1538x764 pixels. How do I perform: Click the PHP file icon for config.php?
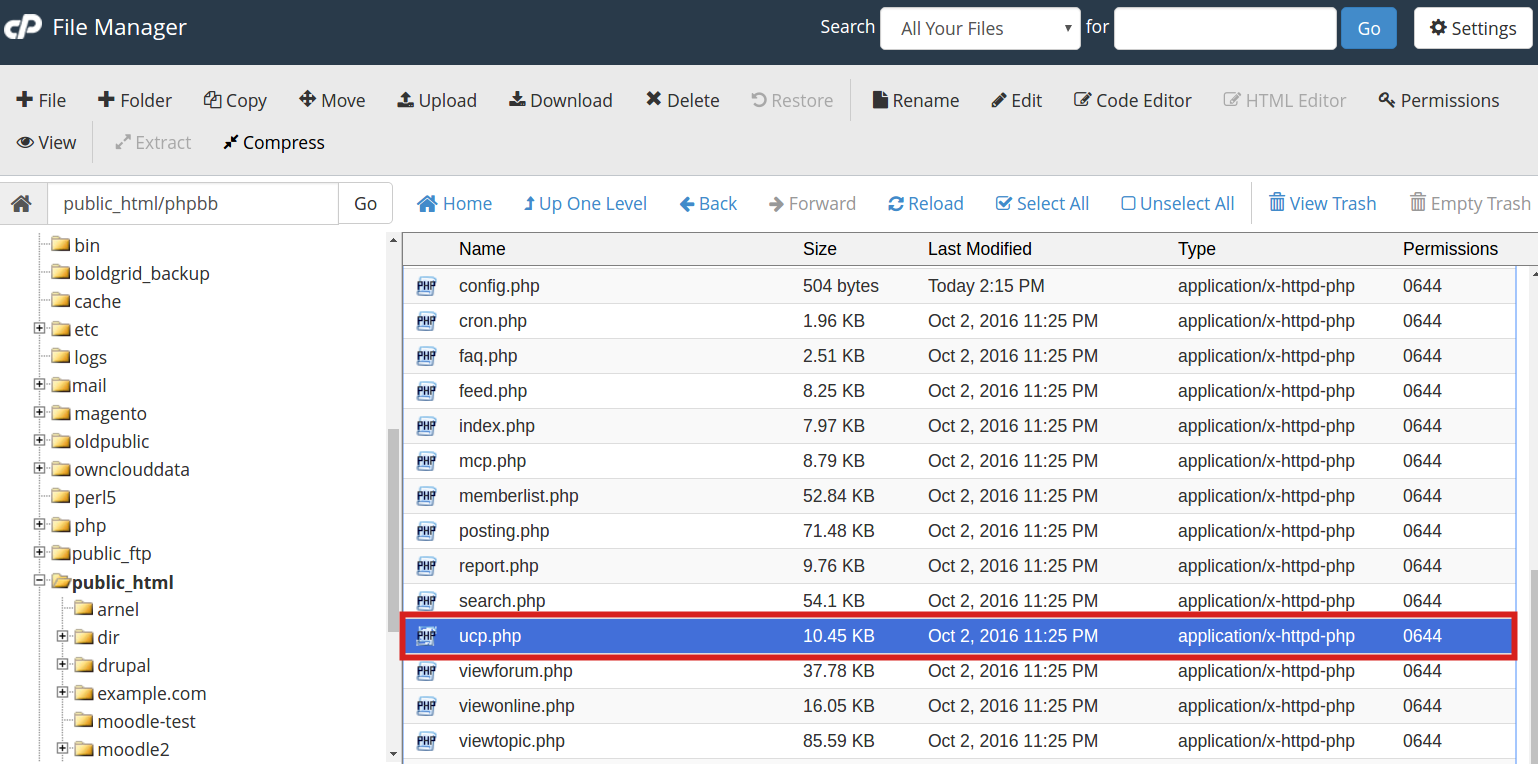[427, 286]
